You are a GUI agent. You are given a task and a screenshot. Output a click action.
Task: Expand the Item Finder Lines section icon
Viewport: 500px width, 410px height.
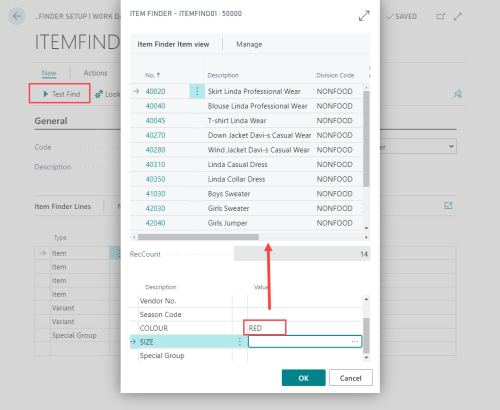pyautogui.click(x=448, y=206)
